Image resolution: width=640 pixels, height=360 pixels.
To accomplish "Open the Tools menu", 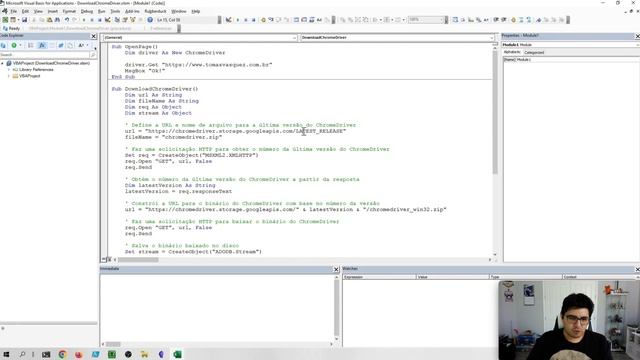I will [115, 11].
